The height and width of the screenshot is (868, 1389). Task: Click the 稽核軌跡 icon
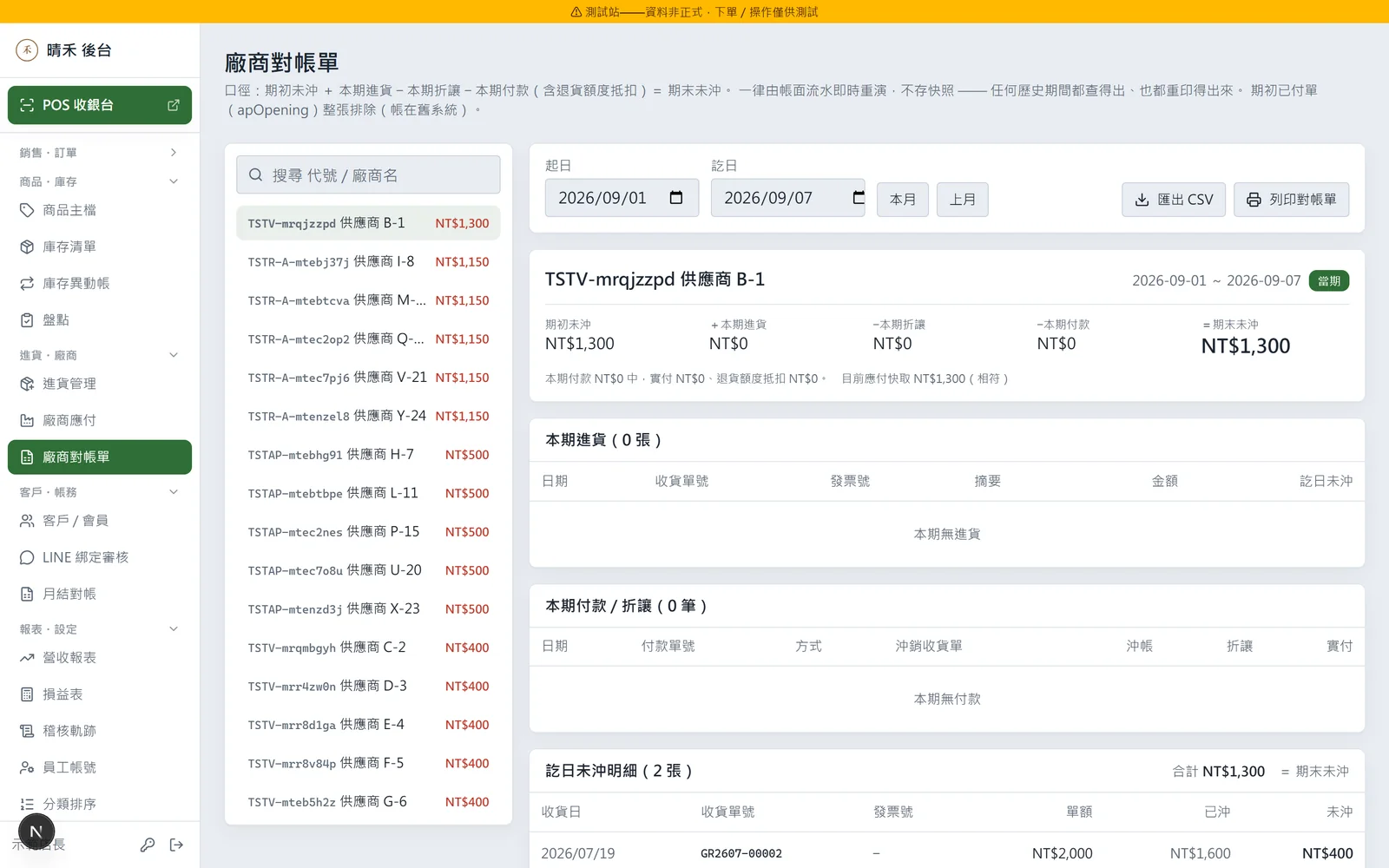(x=27, y=731)
